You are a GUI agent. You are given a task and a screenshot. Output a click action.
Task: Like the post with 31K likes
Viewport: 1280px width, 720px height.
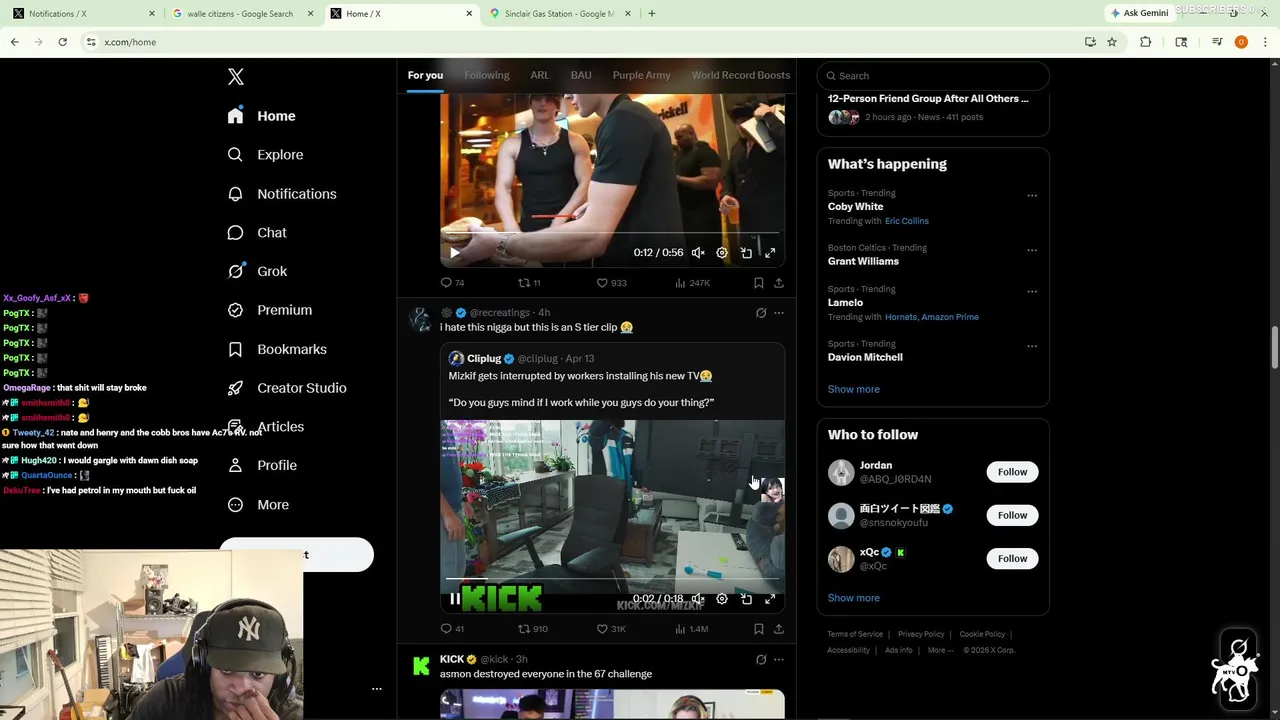click(x=611, y=629)
